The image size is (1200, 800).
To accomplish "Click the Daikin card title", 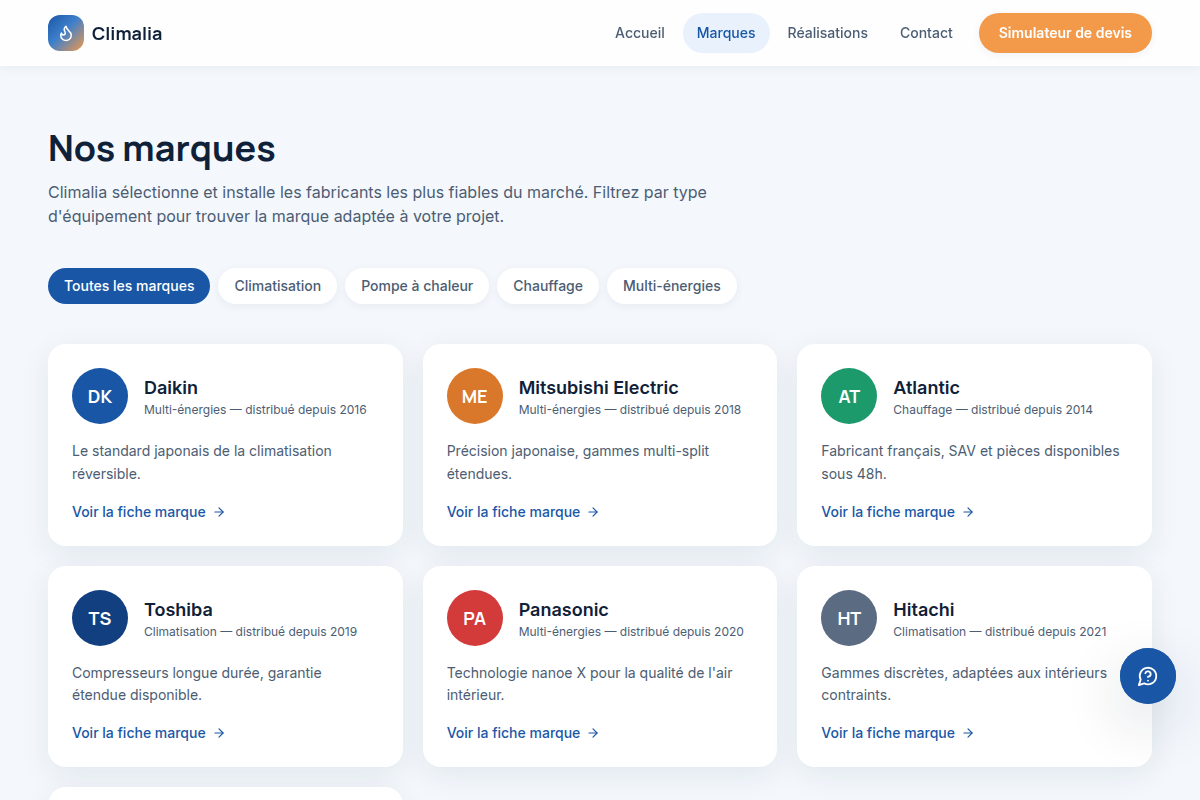I will [x=171, y=388].
